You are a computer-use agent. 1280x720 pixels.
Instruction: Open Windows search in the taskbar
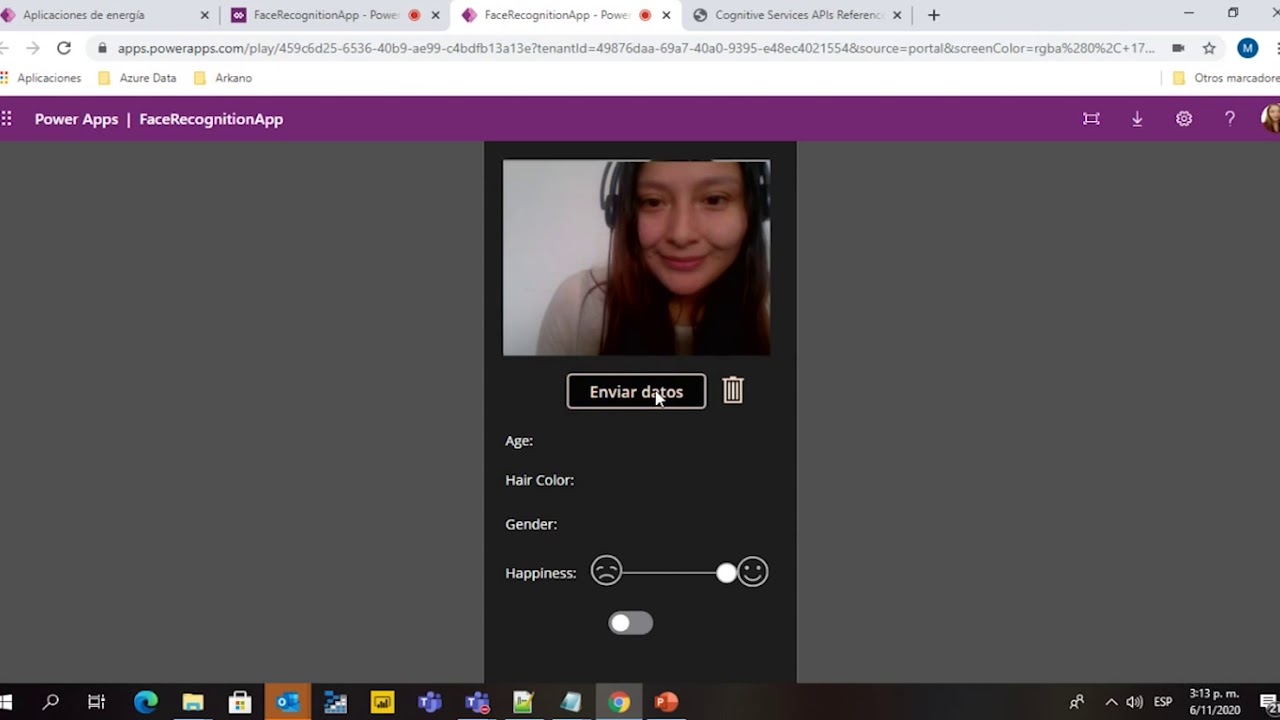click(50, 702)
